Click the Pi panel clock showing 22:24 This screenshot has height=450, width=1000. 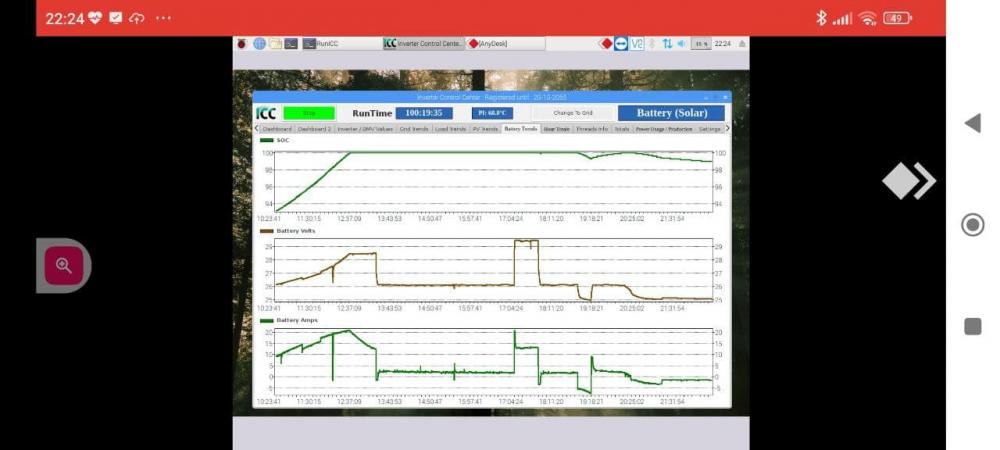723,43
